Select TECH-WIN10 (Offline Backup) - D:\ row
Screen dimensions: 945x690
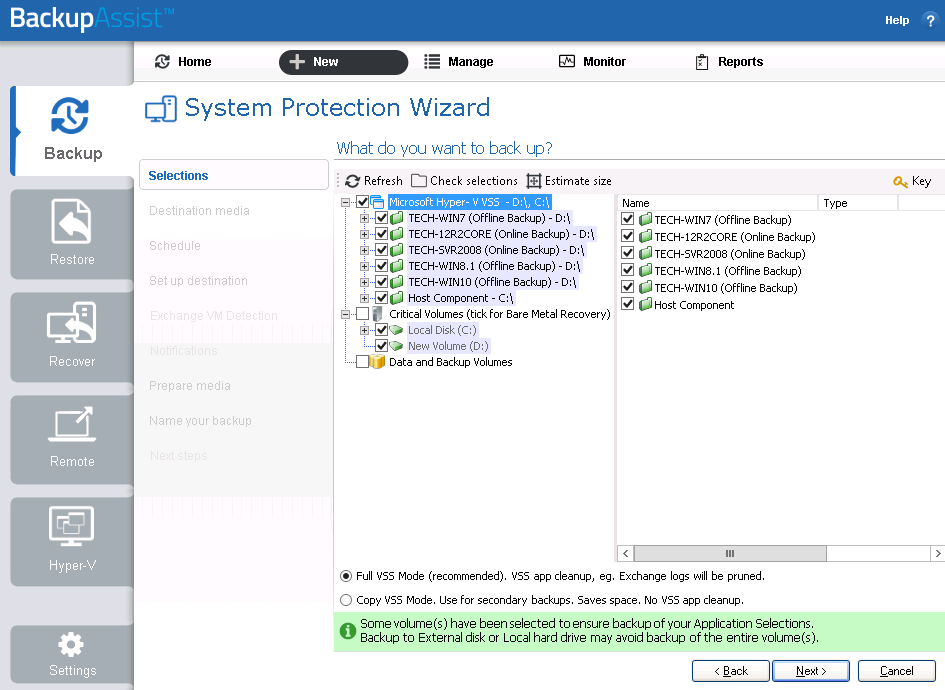coord(492,282)
